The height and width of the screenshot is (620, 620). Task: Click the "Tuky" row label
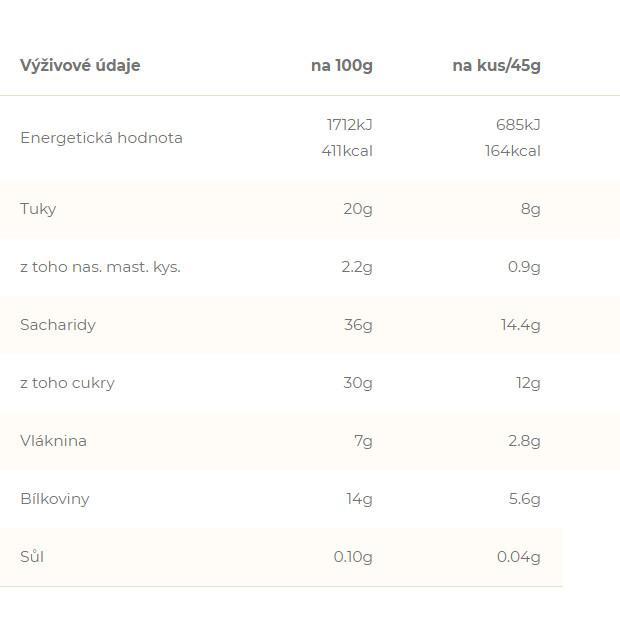[38, 209]
